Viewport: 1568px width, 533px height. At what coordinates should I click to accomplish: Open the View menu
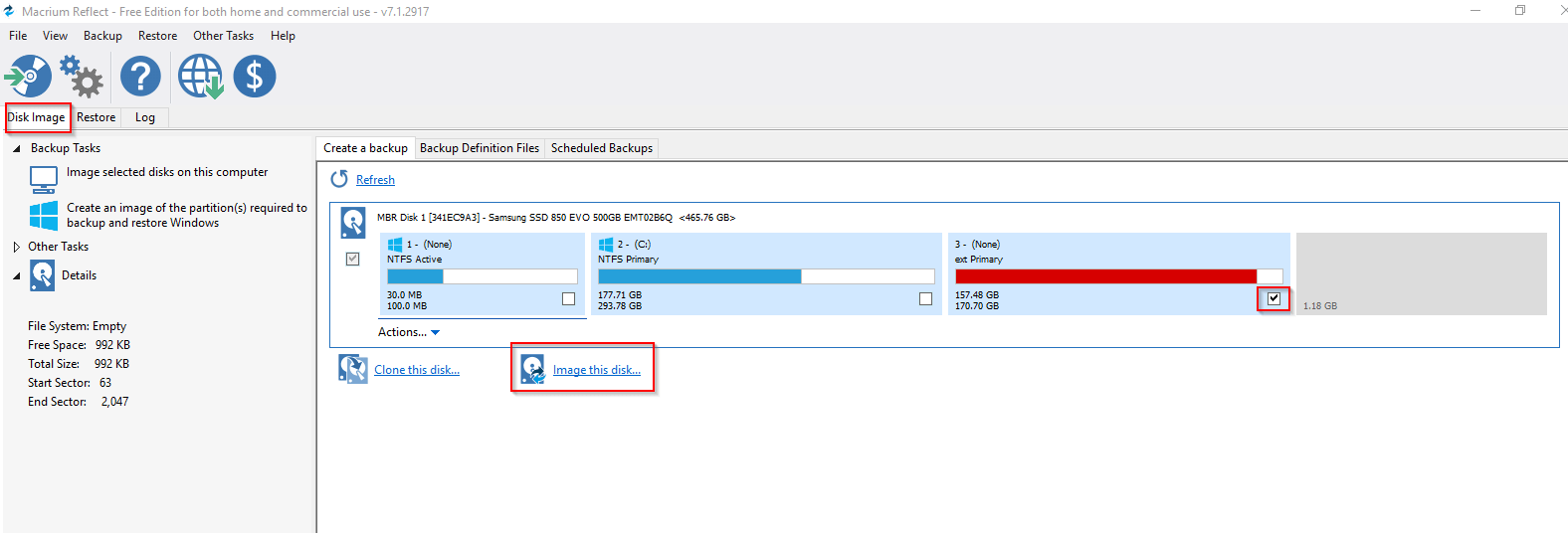click(55, 36)
